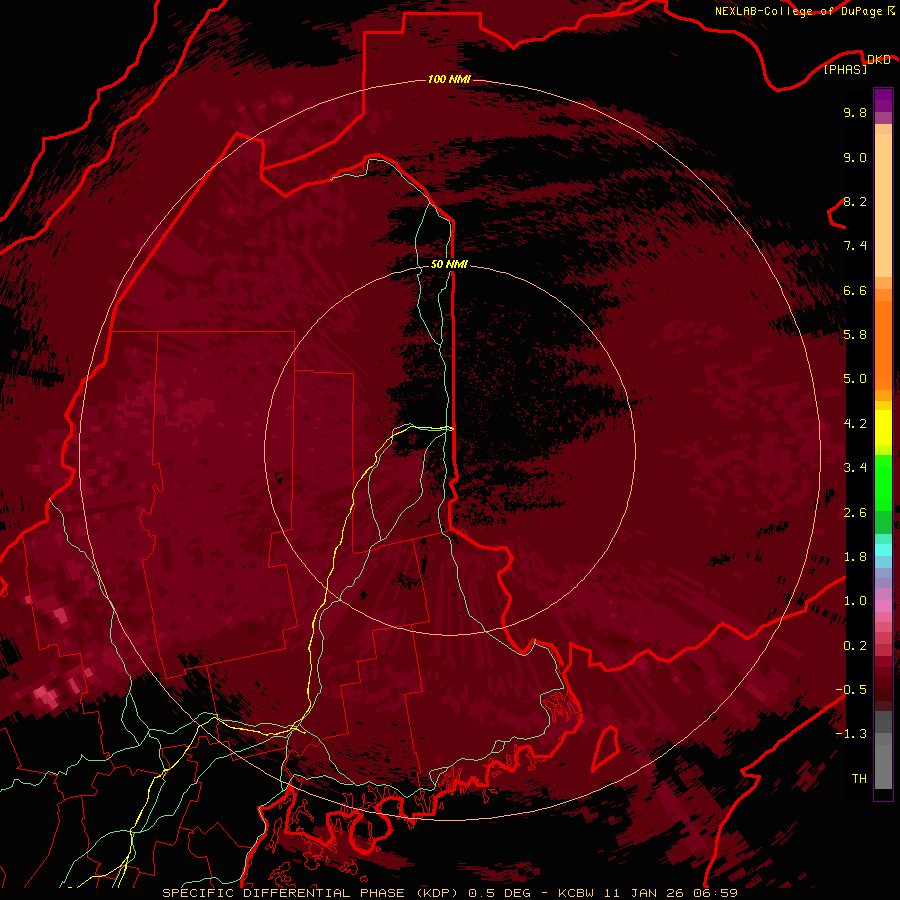Click the cyan color bar segment
Image resolution: width=900 pixels, height=900 pixels.
tap(883, 550)
